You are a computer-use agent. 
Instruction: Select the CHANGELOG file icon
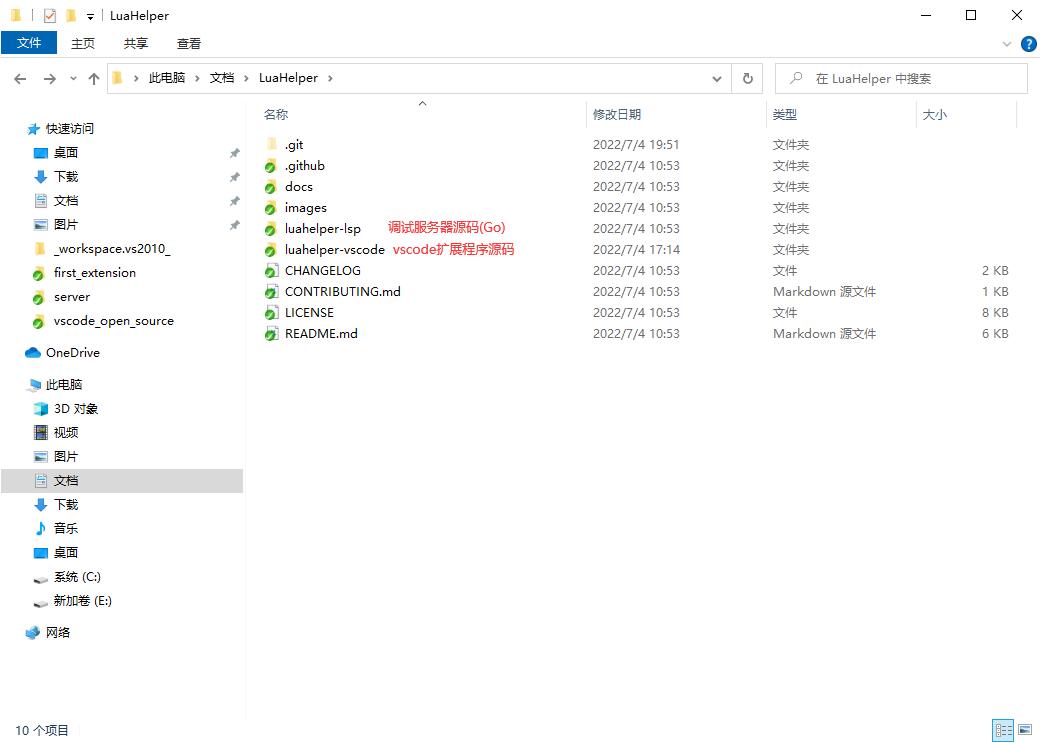click(271, 271)
